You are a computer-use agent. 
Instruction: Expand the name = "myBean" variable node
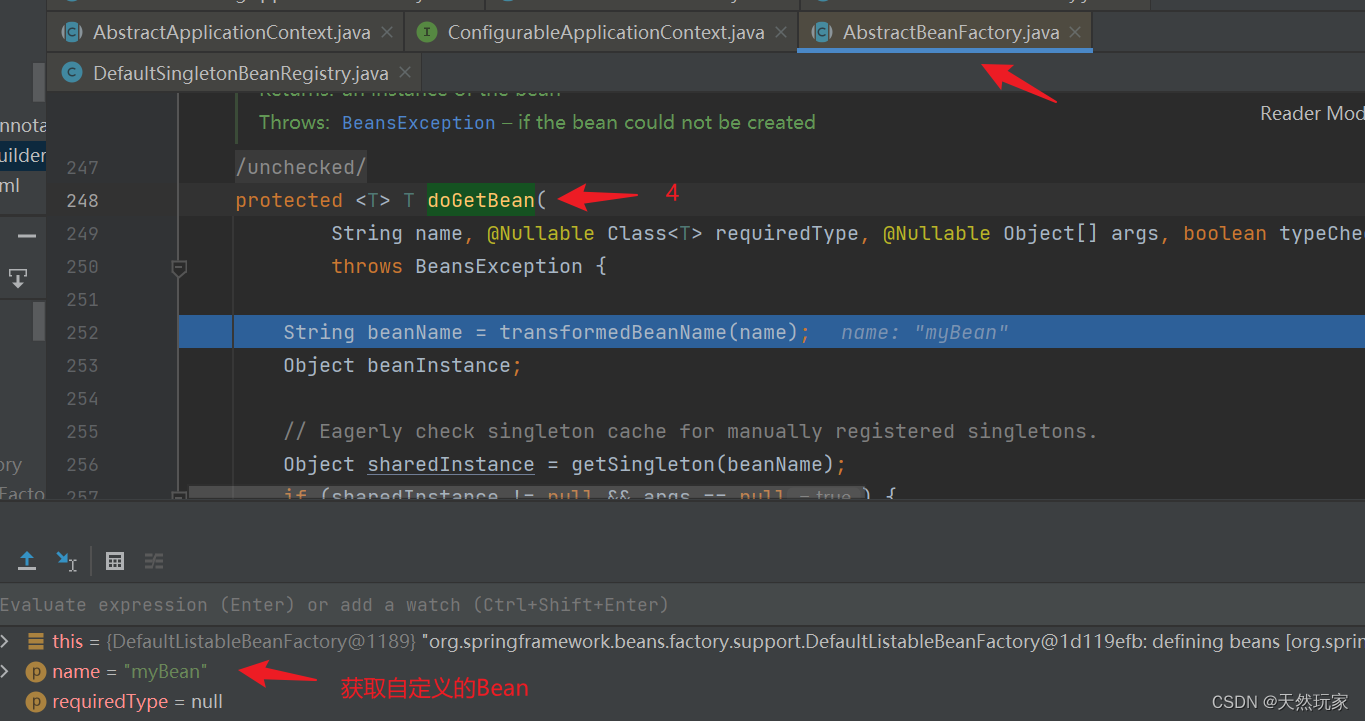6,671
